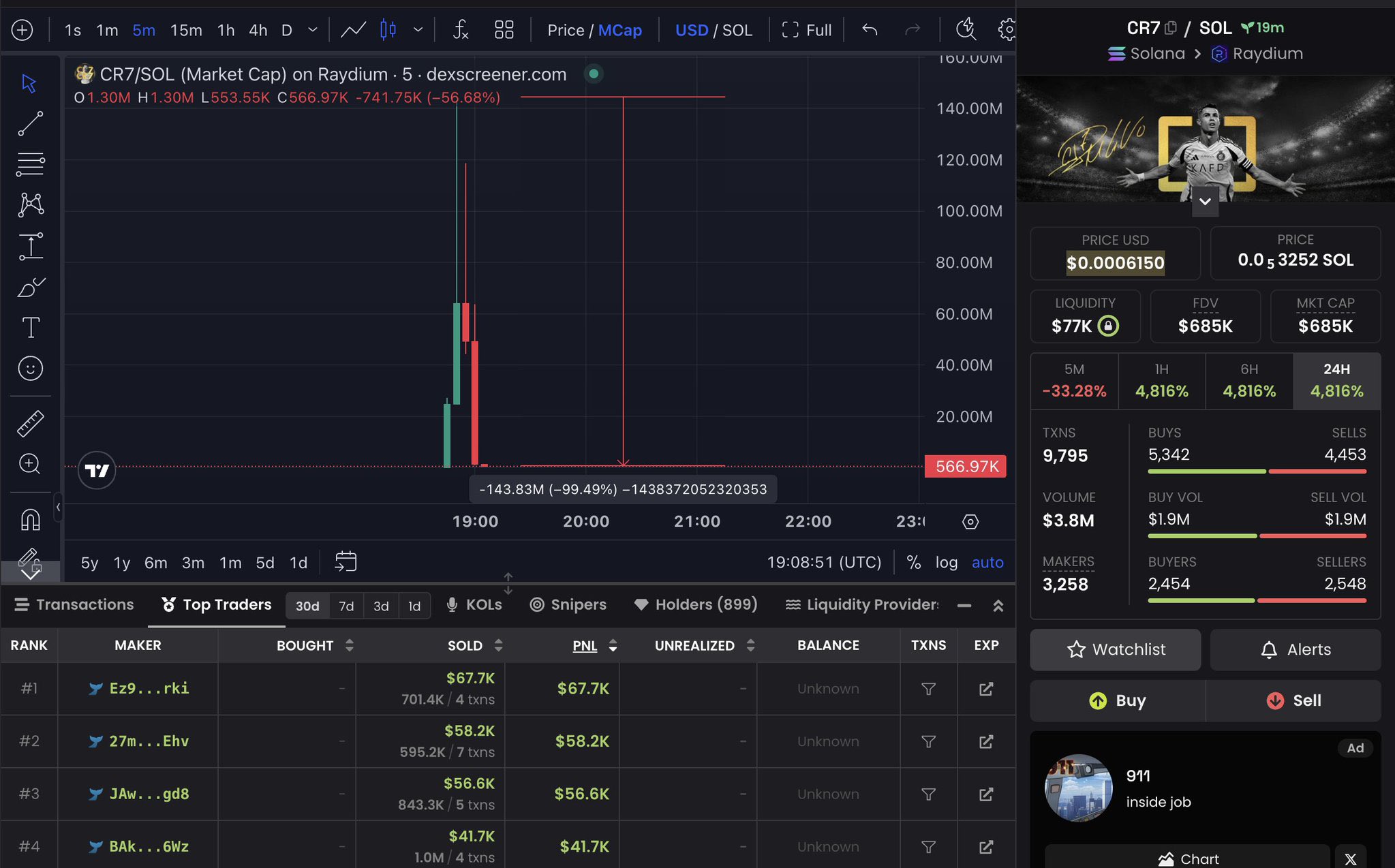The width and height of the screenshot is (1395, 868).
Task: Add token to Watchlist
Action: (x=1115, y=650)
